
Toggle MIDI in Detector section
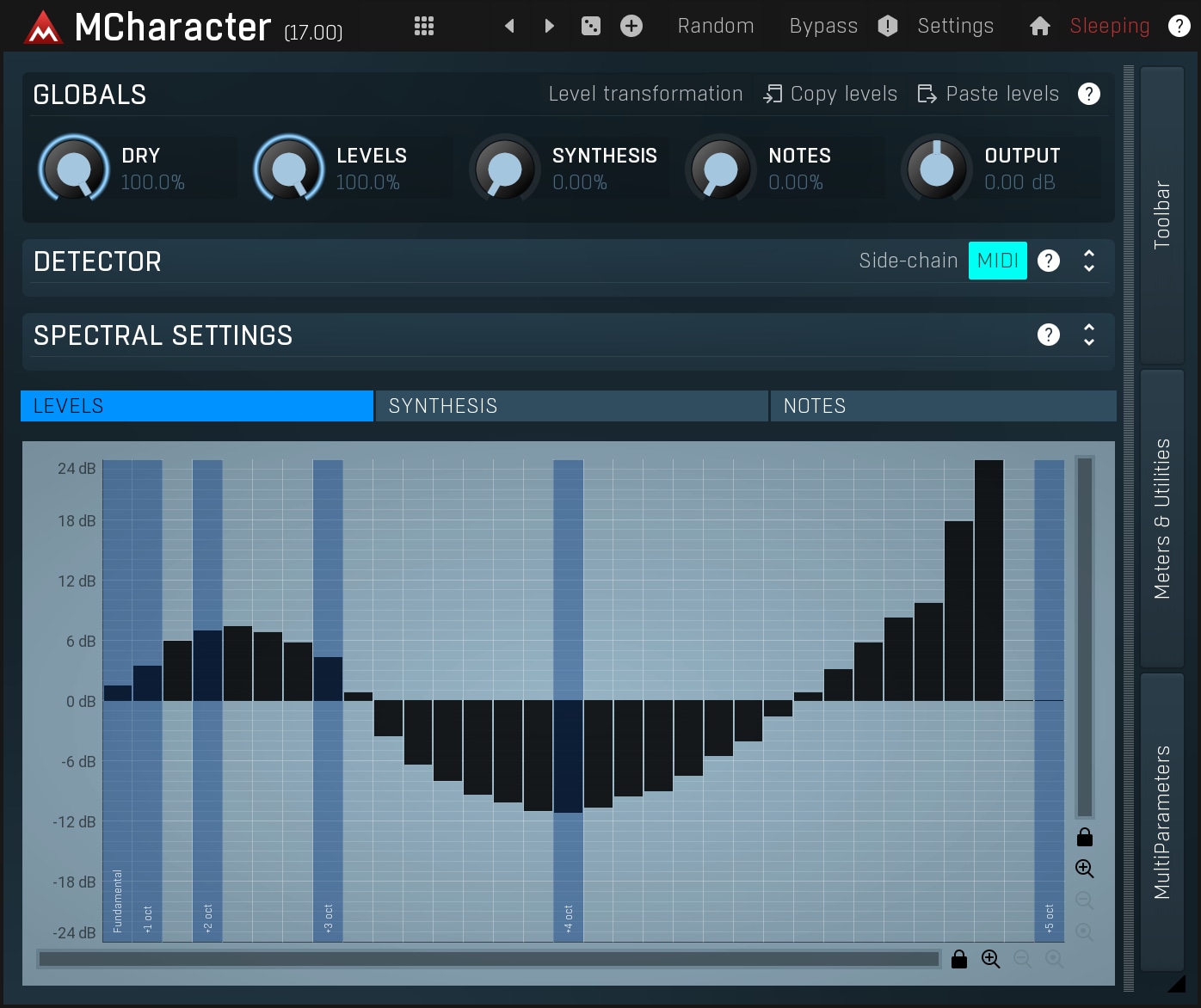[x=997, y=261]
